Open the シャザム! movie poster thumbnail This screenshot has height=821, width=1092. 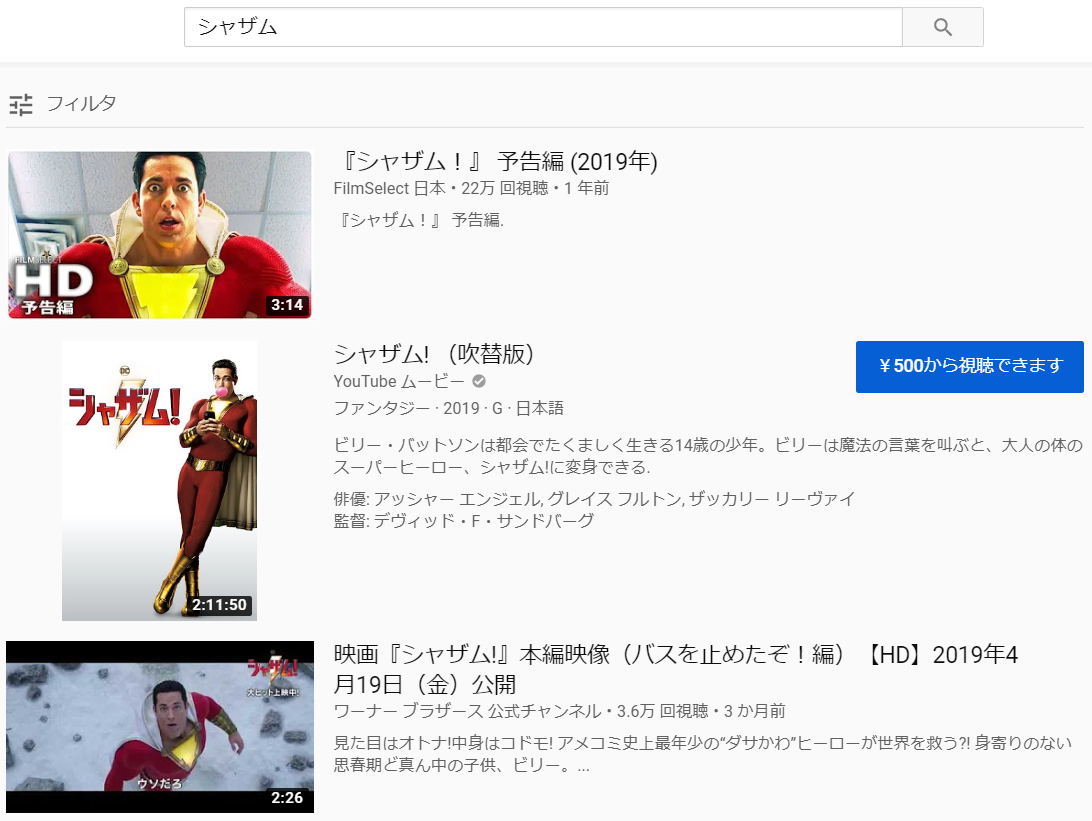click(x=159, y=480)
